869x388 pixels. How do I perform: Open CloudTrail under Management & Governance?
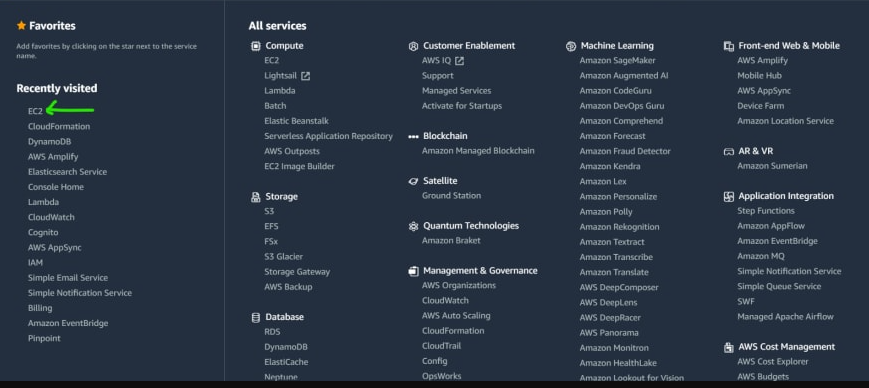point(441,346)
